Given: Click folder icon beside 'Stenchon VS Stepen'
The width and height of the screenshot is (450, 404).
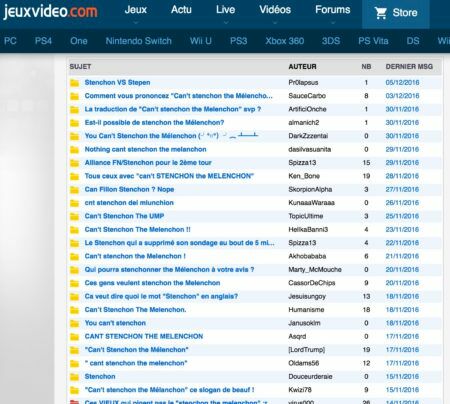Looking at the screenshot, I should click(x=74, y=83).
